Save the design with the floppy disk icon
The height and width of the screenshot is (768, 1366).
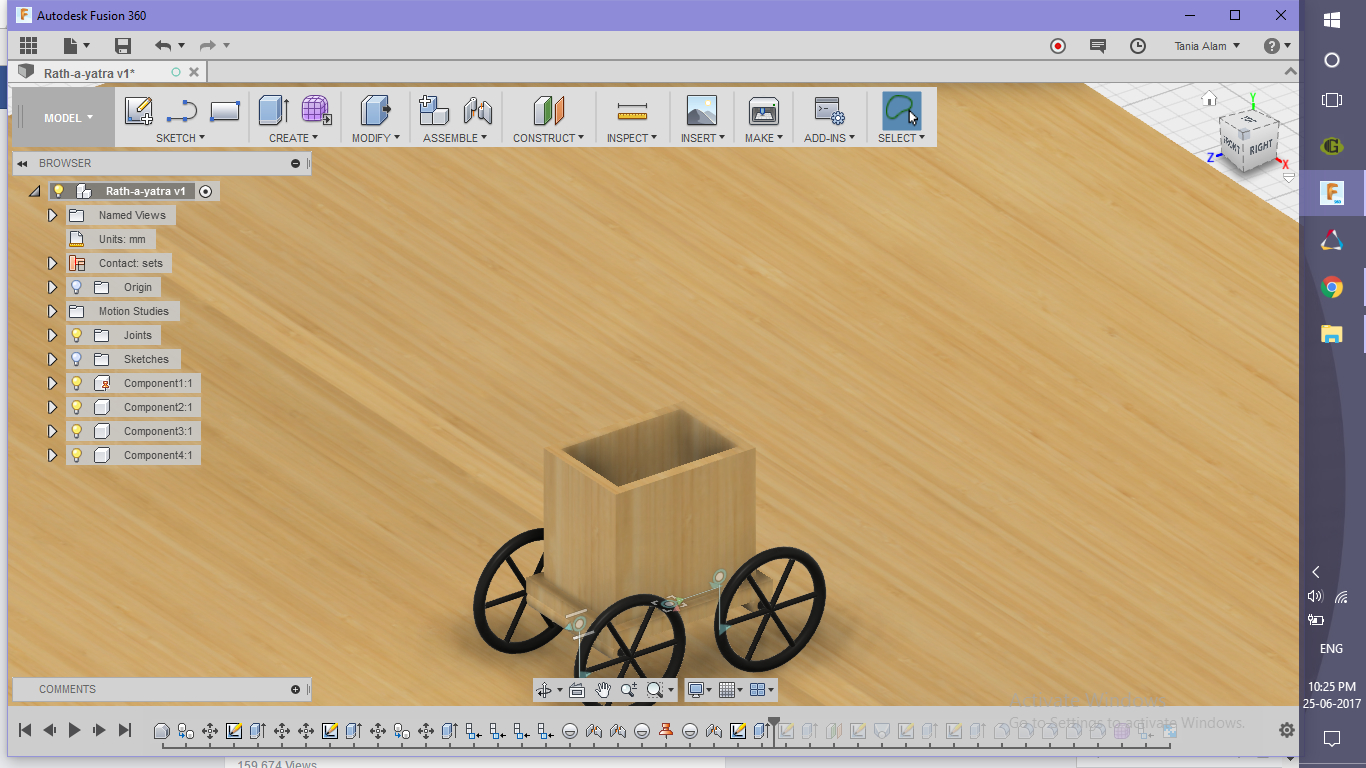[x=123, y=46]
